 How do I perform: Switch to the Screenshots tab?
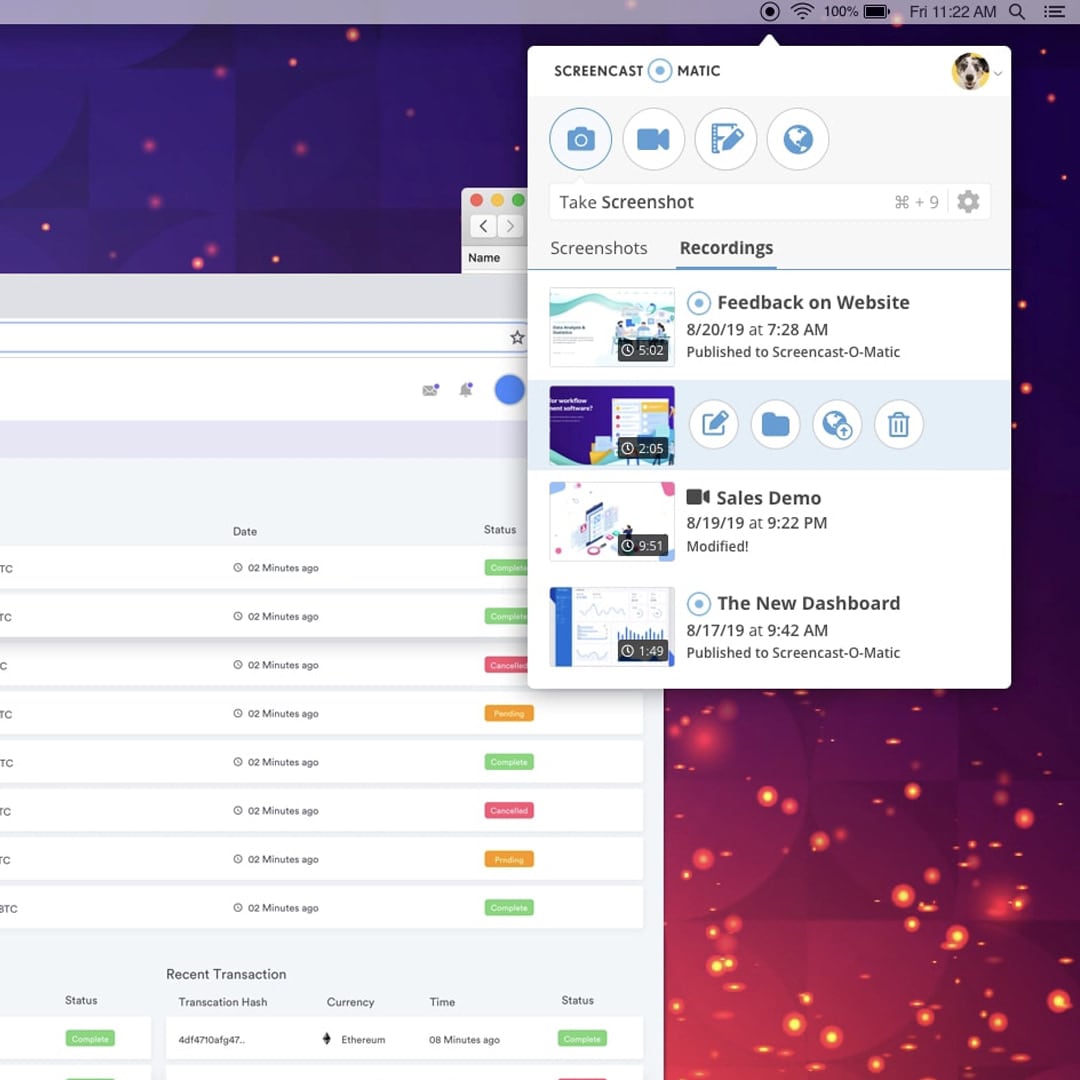click(599, 248)
